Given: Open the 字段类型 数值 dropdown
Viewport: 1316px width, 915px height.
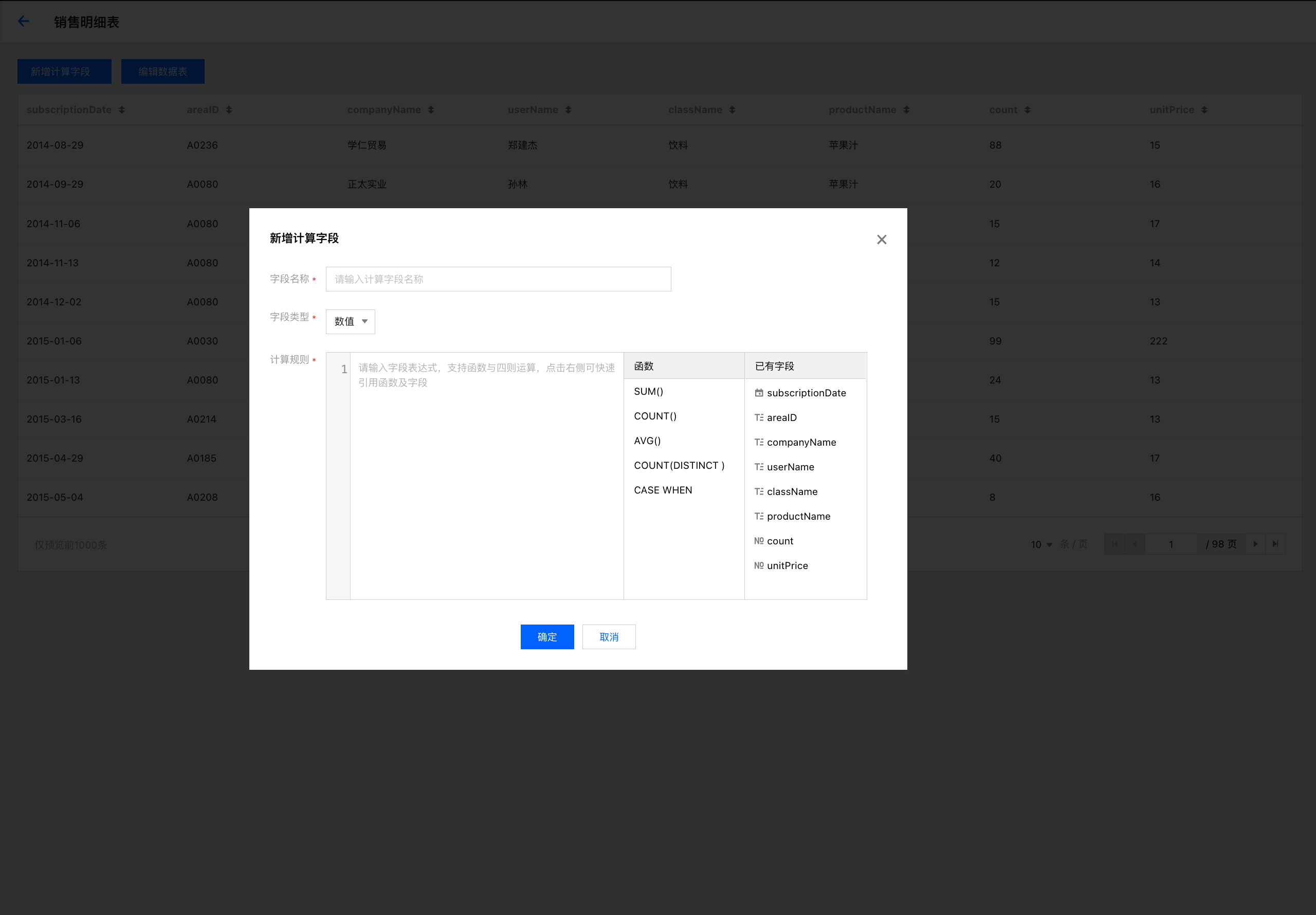Looking at the screenshot, I should coord(350,322).
